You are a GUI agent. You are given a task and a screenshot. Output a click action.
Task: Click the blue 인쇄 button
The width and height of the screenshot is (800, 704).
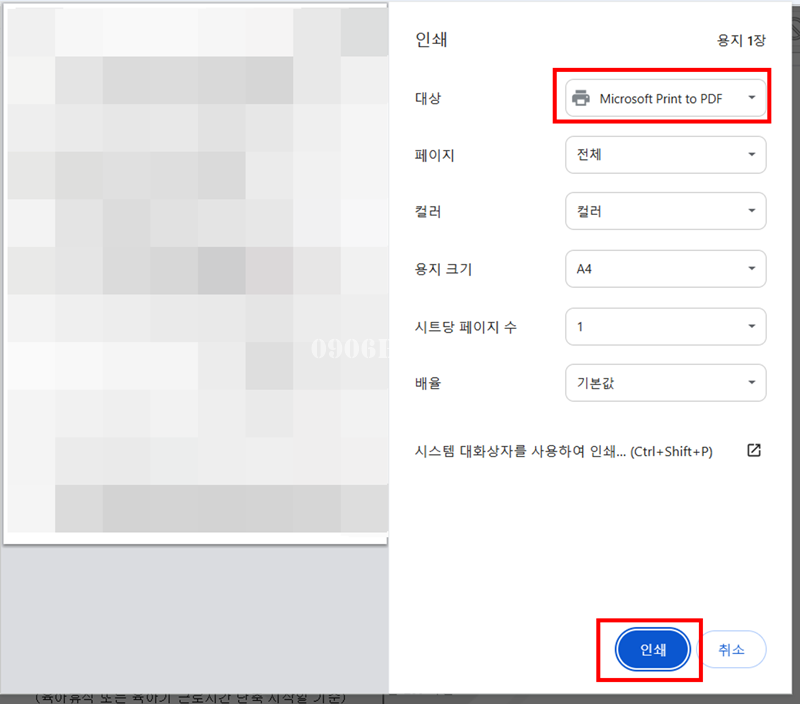pos(653,649)
